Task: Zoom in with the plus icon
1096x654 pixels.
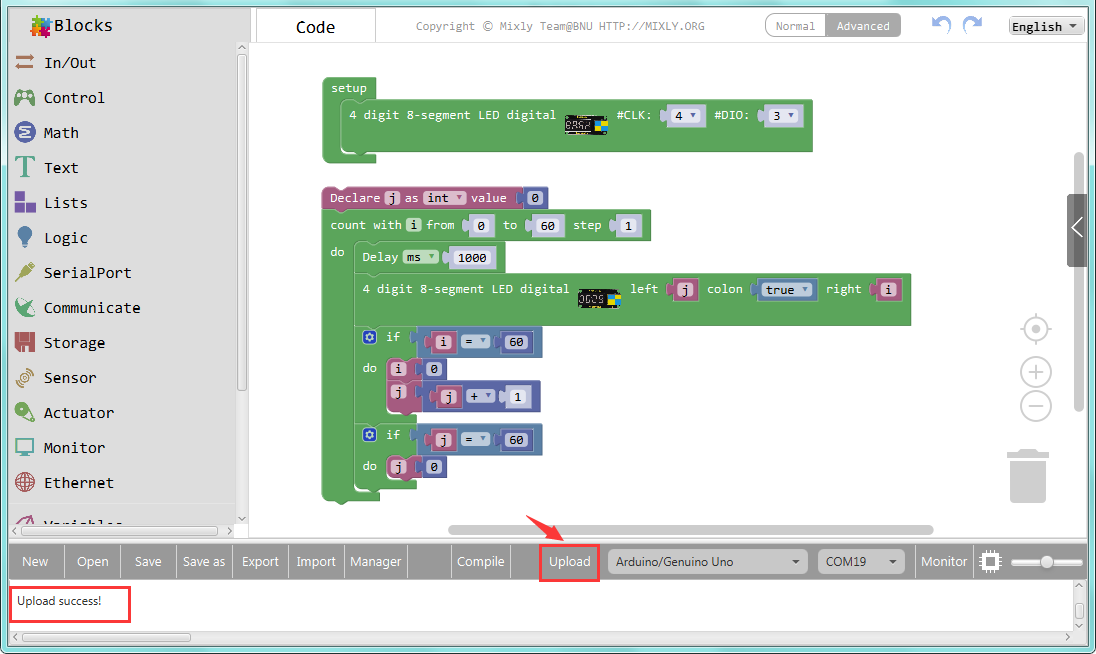Action: [x=1036, y=373]
